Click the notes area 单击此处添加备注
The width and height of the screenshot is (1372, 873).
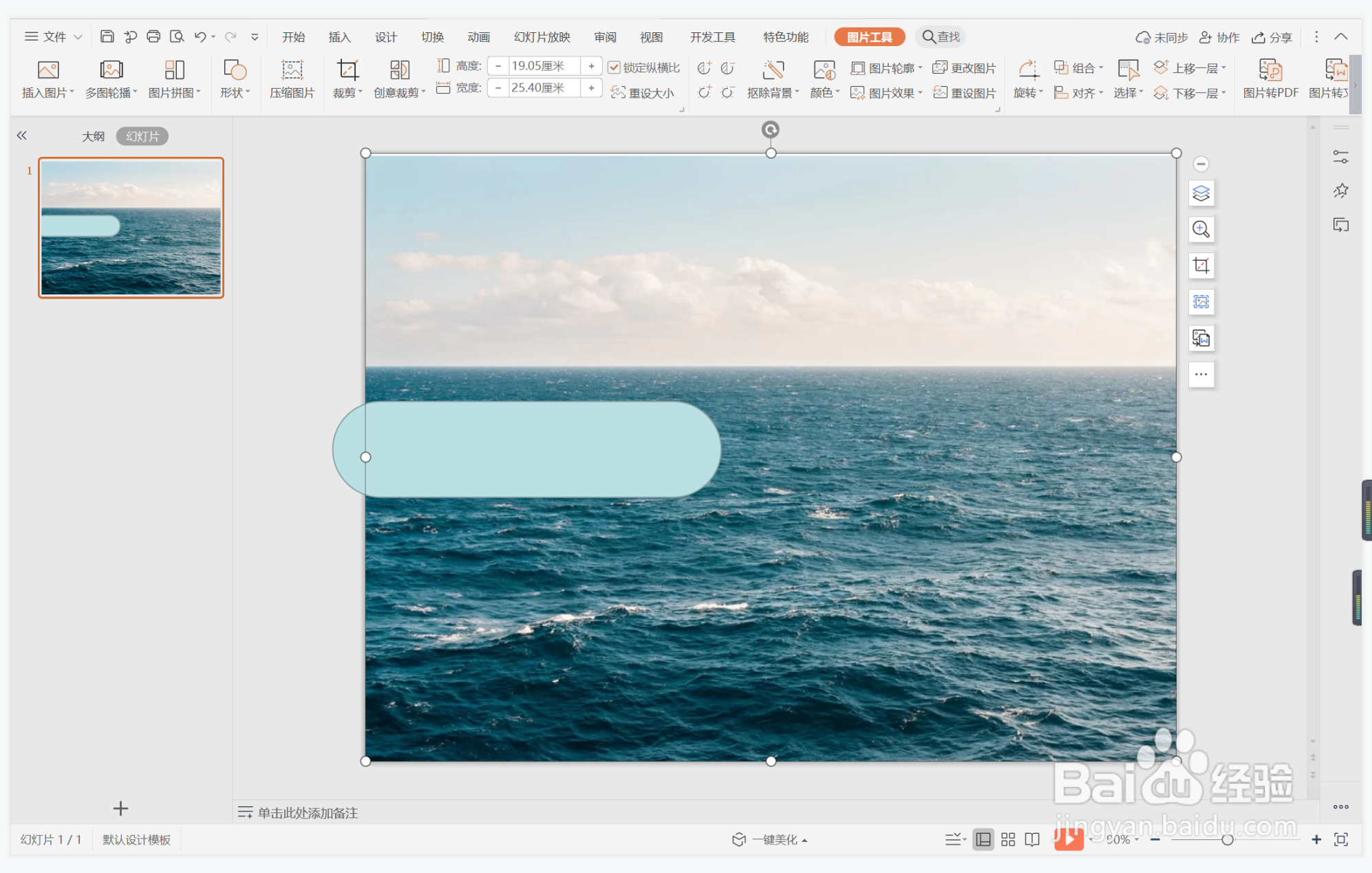tap(308, 812)
